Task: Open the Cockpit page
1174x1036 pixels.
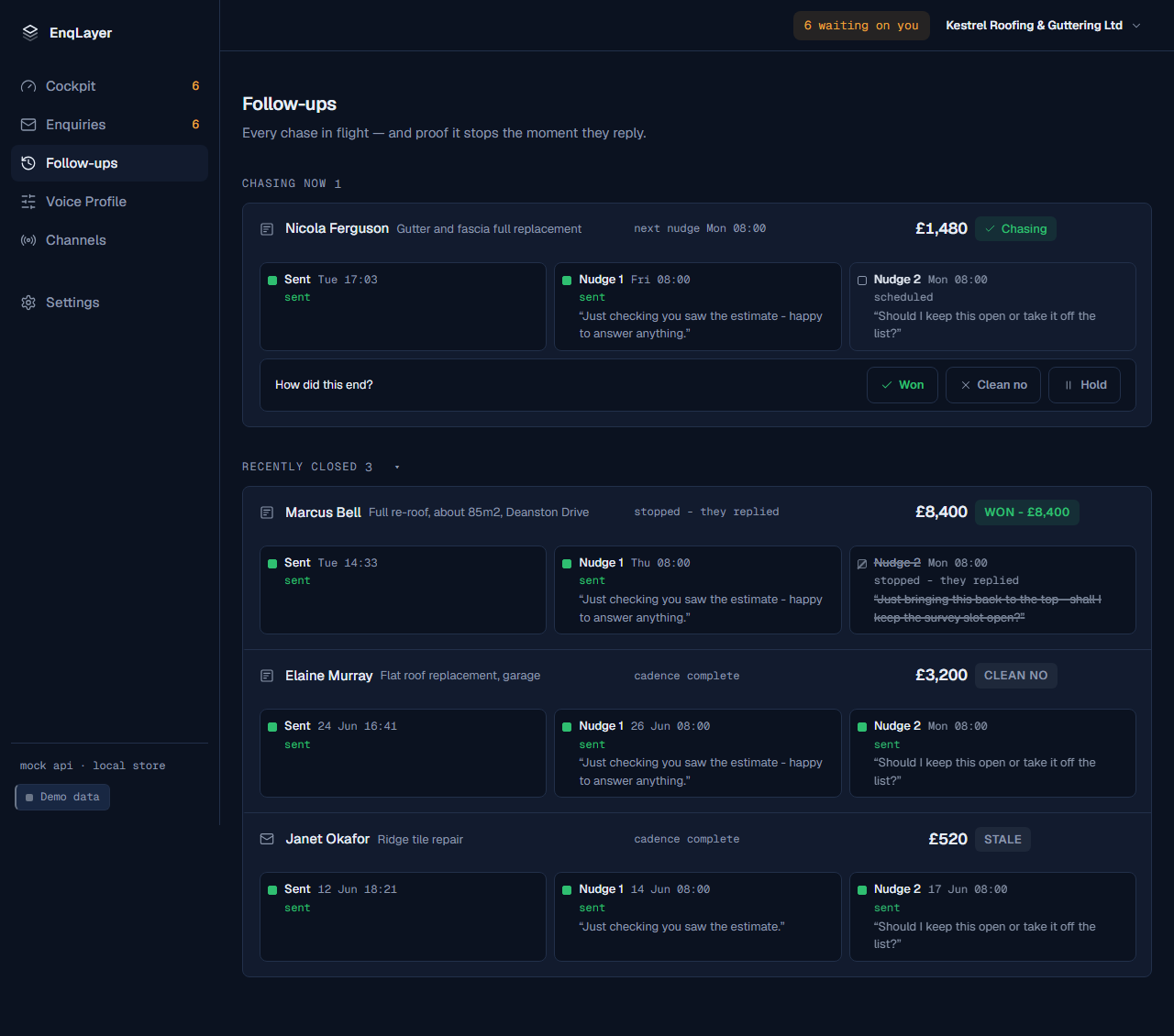Action: point(109,86)
